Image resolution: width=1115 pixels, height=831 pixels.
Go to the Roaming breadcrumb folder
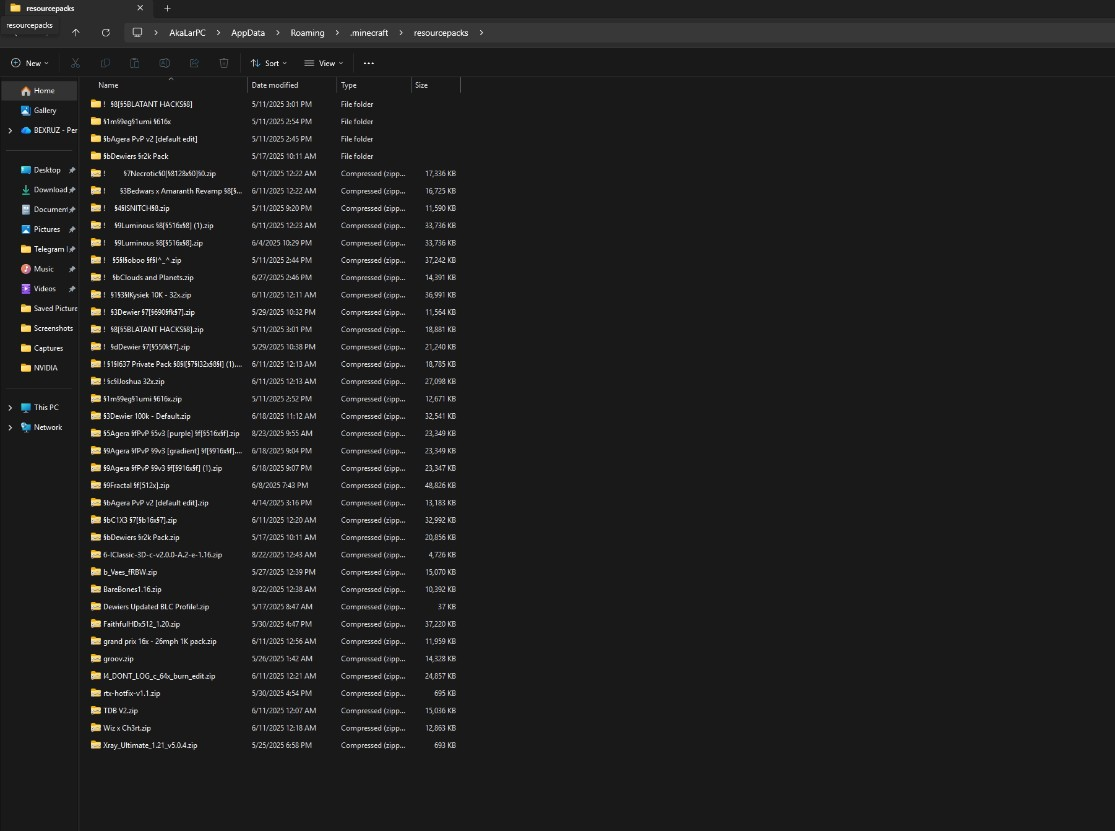tap(307, 32)
